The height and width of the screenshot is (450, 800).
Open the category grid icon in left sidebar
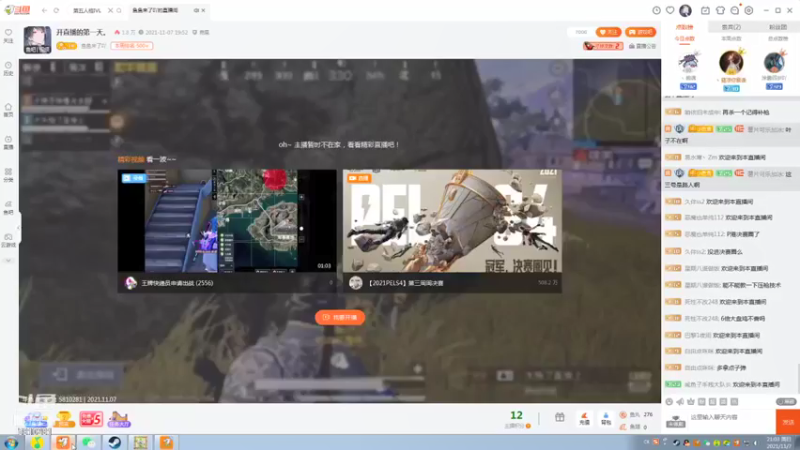[x=8, y=175]
